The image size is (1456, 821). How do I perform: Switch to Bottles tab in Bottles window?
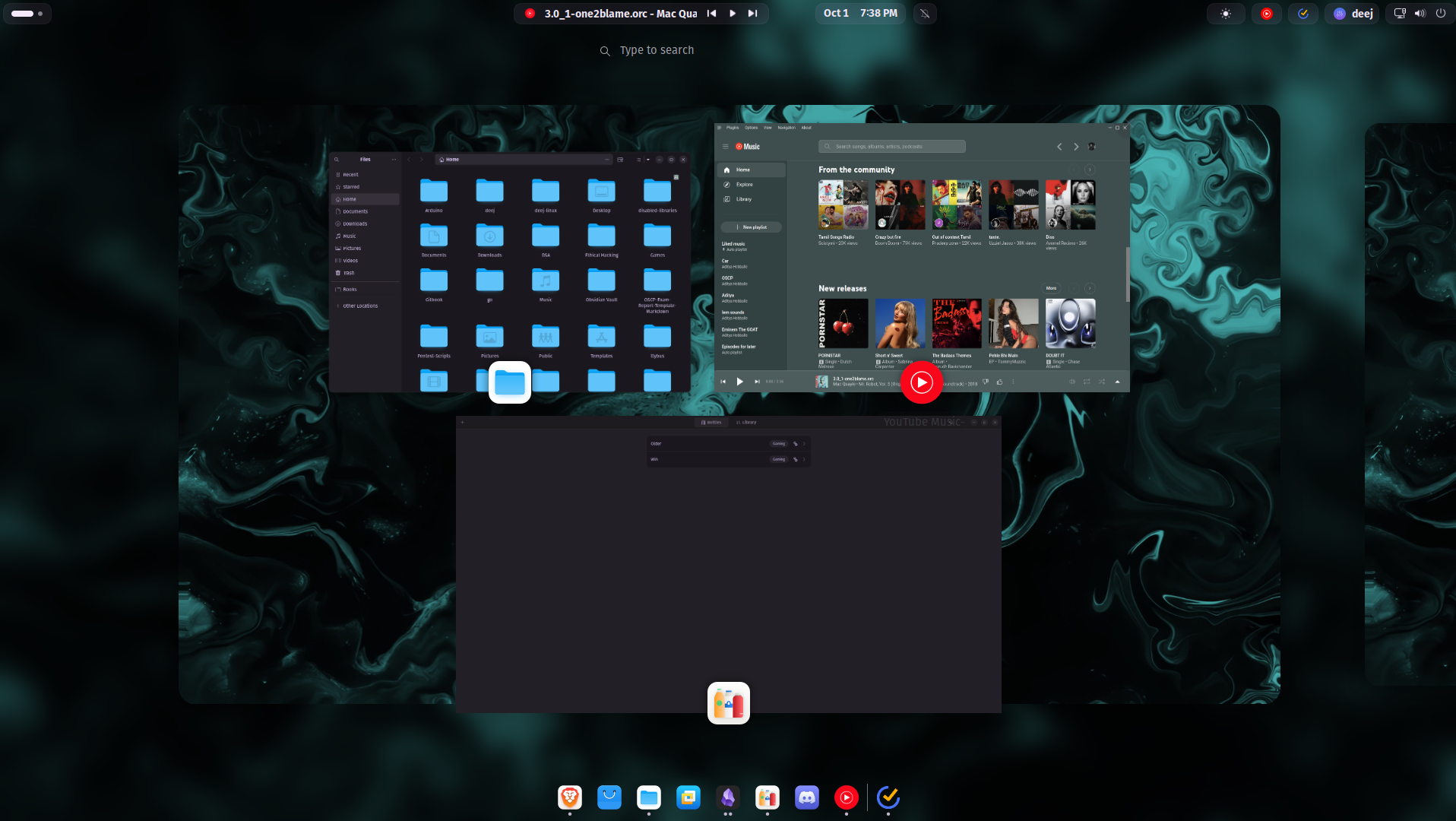coord(712,422)
